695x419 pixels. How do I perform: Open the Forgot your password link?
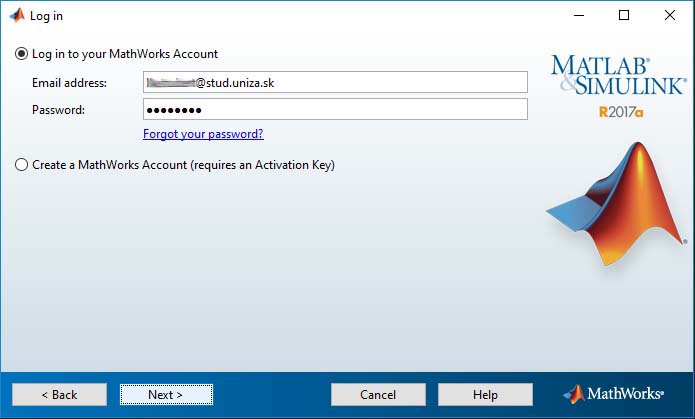203,134
